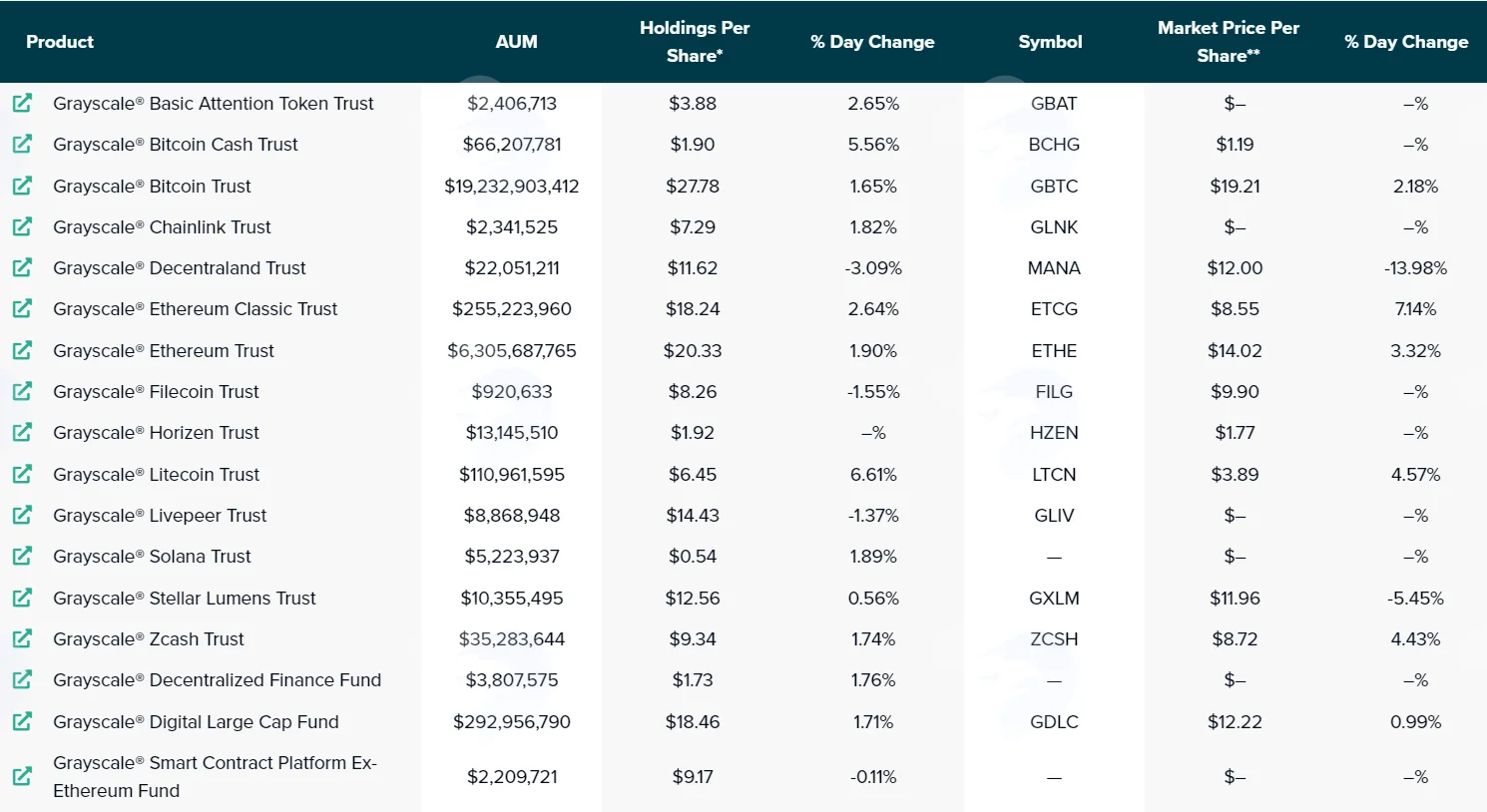
Task: Select the Product column header
Action: (x=60, y=42)
